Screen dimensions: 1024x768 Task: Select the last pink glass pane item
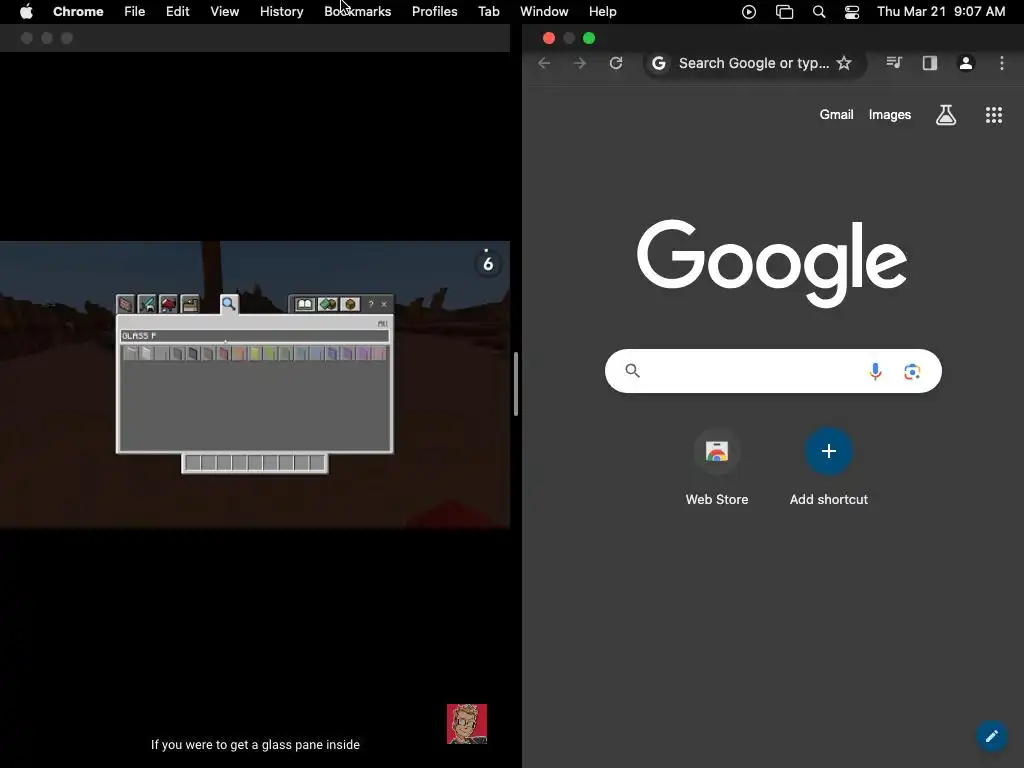pos(379,353)
